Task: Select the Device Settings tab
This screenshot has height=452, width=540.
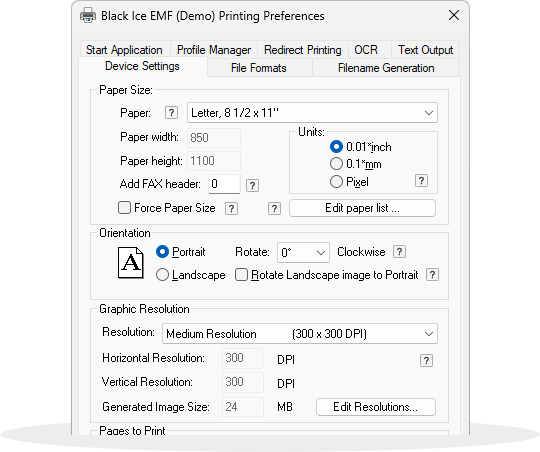Action: [143, 66]
